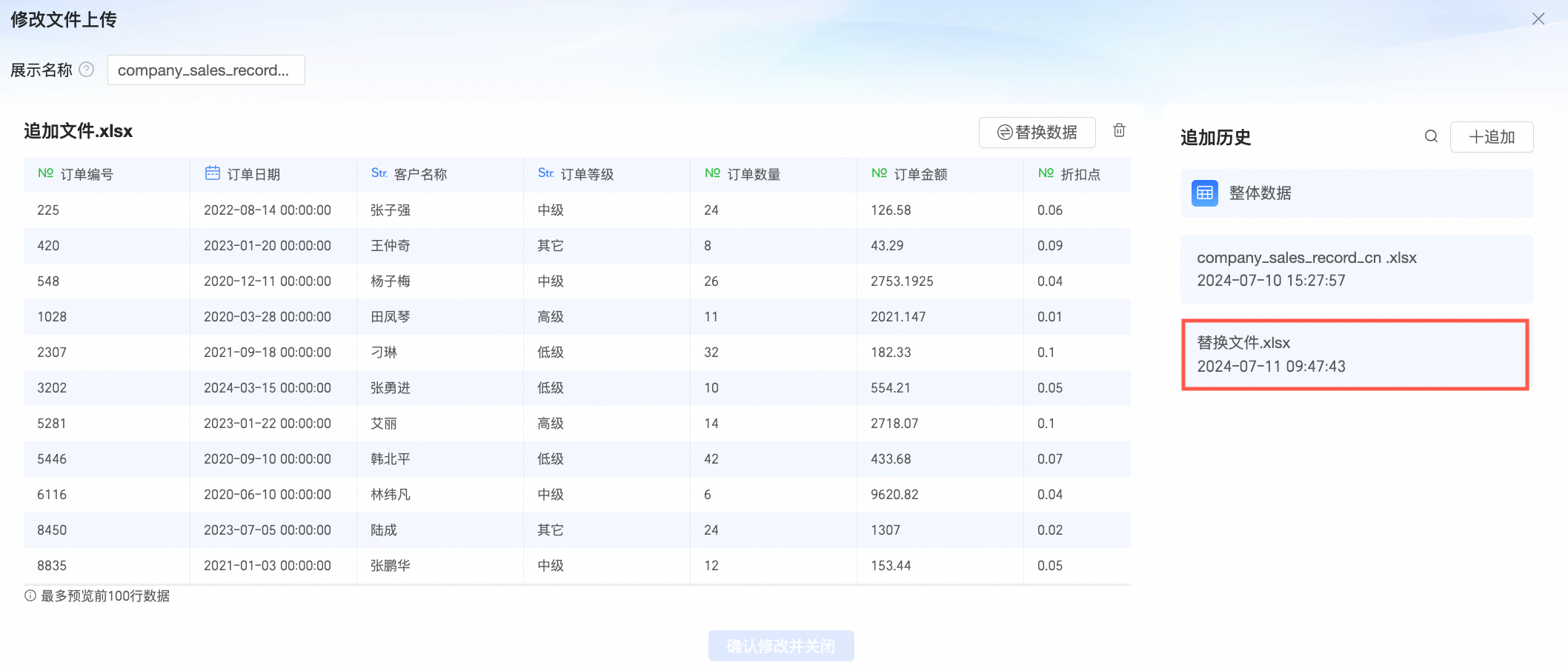Click 确认修改并关闭 button

pos(781,646)
